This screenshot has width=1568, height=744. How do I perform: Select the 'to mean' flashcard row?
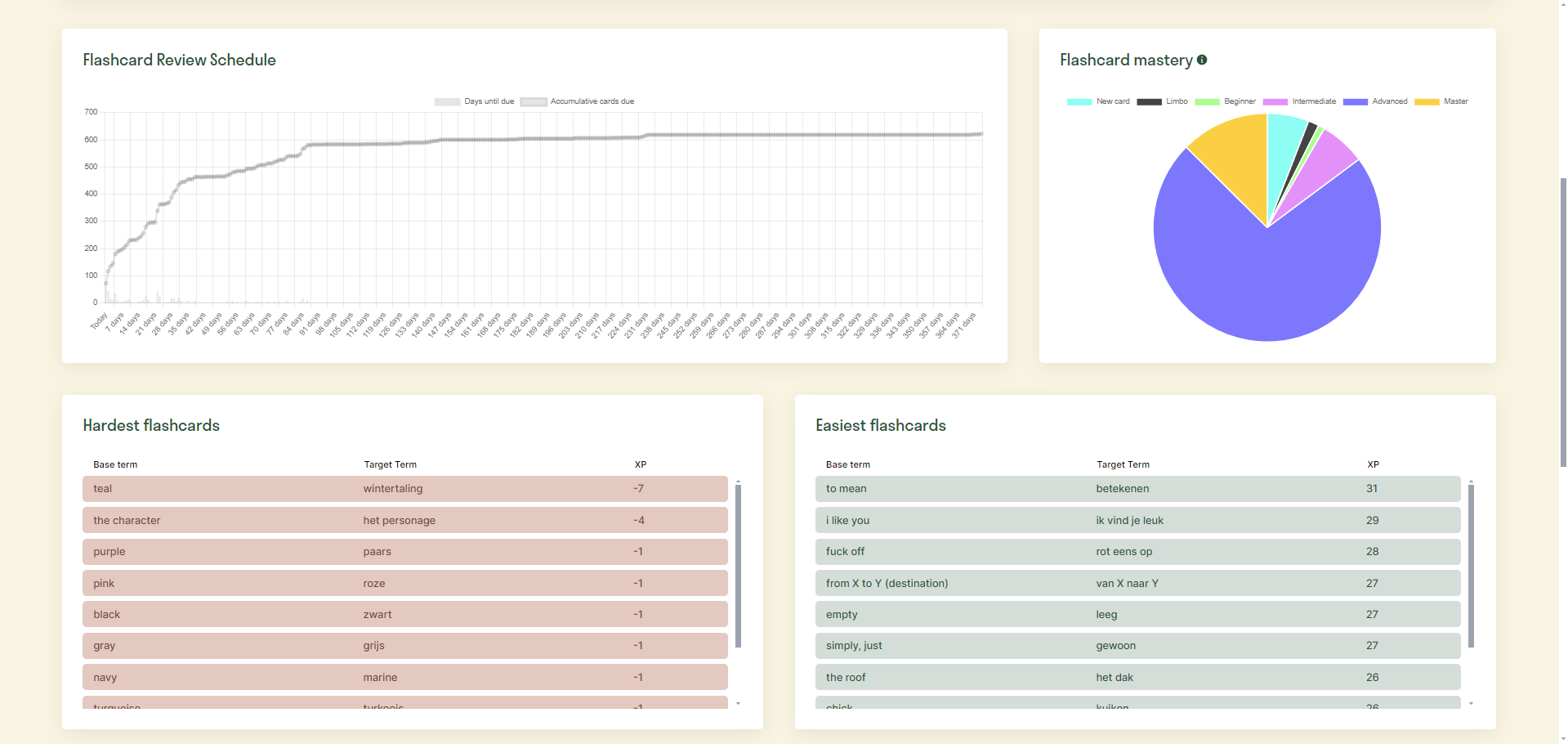click(x=1137, y=489)
